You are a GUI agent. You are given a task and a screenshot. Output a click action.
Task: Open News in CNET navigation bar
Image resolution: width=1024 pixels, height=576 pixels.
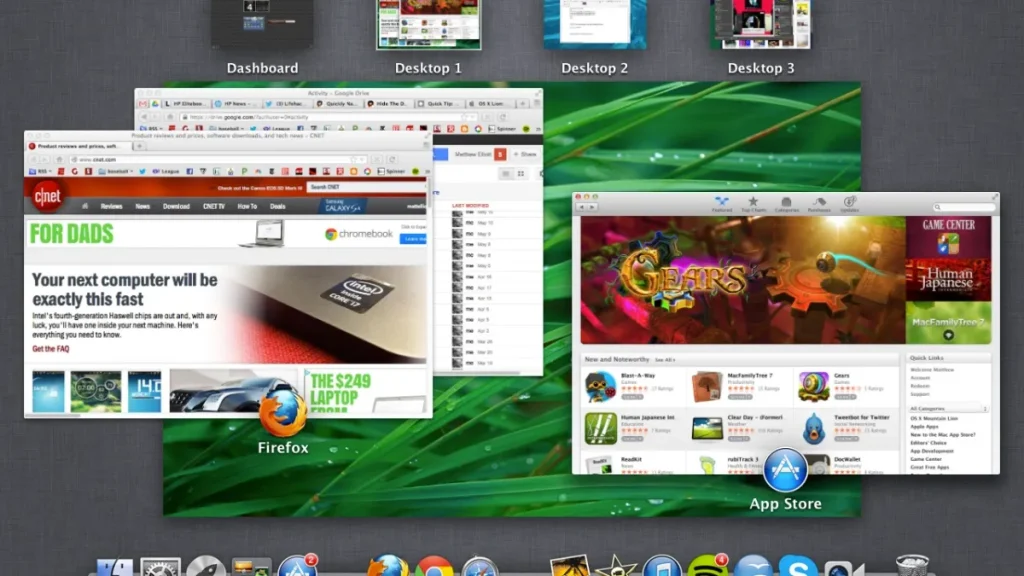142,206
